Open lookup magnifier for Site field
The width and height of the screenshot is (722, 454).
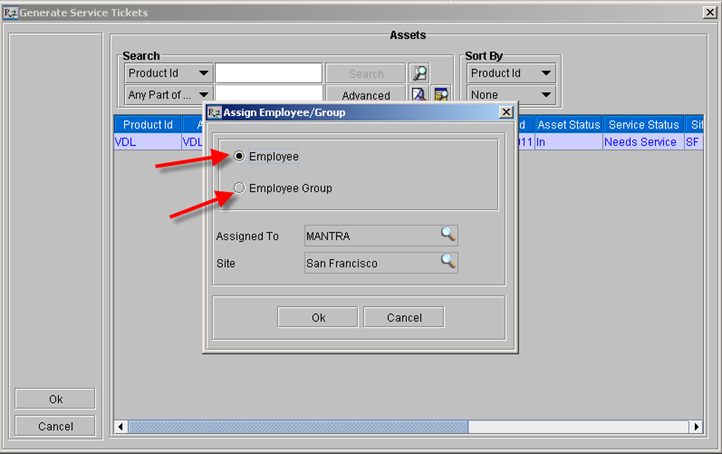click(x=448, y=262)
